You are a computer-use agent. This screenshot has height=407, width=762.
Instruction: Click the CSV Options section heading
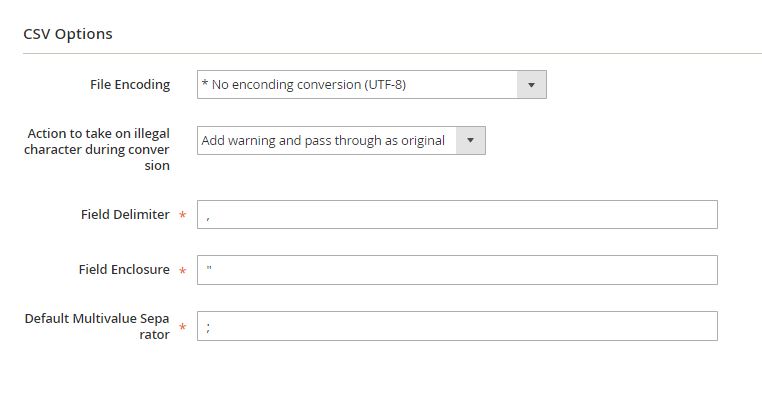tap(68, 34)
